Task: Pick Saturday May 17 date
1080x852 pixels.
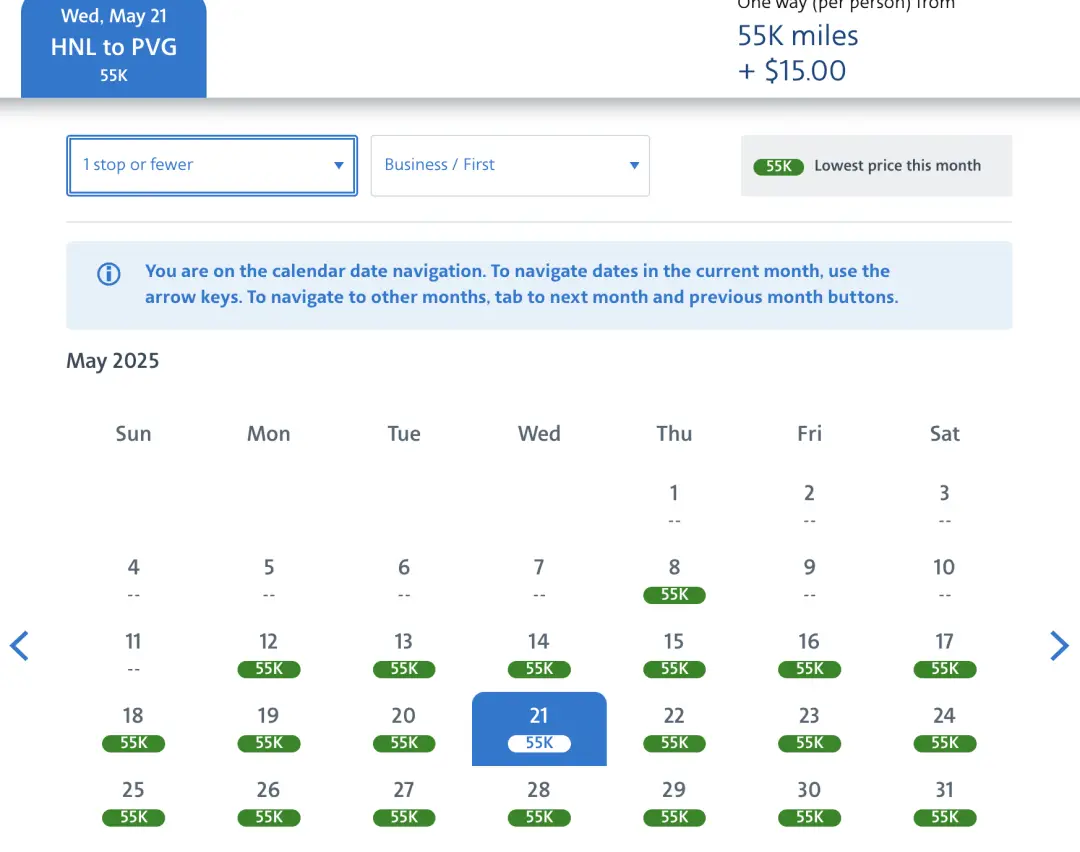Action: (944, 654)
